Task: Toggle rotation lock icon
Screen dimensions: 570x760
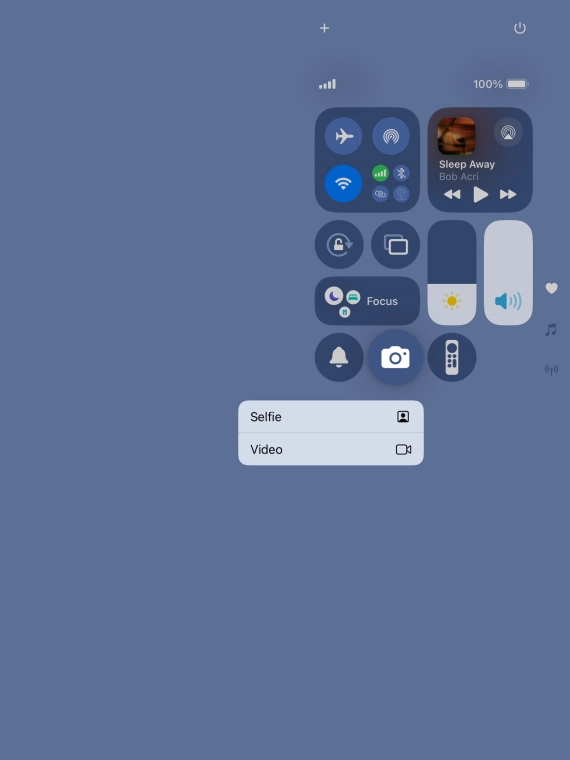Action: (x=339, y=245)
